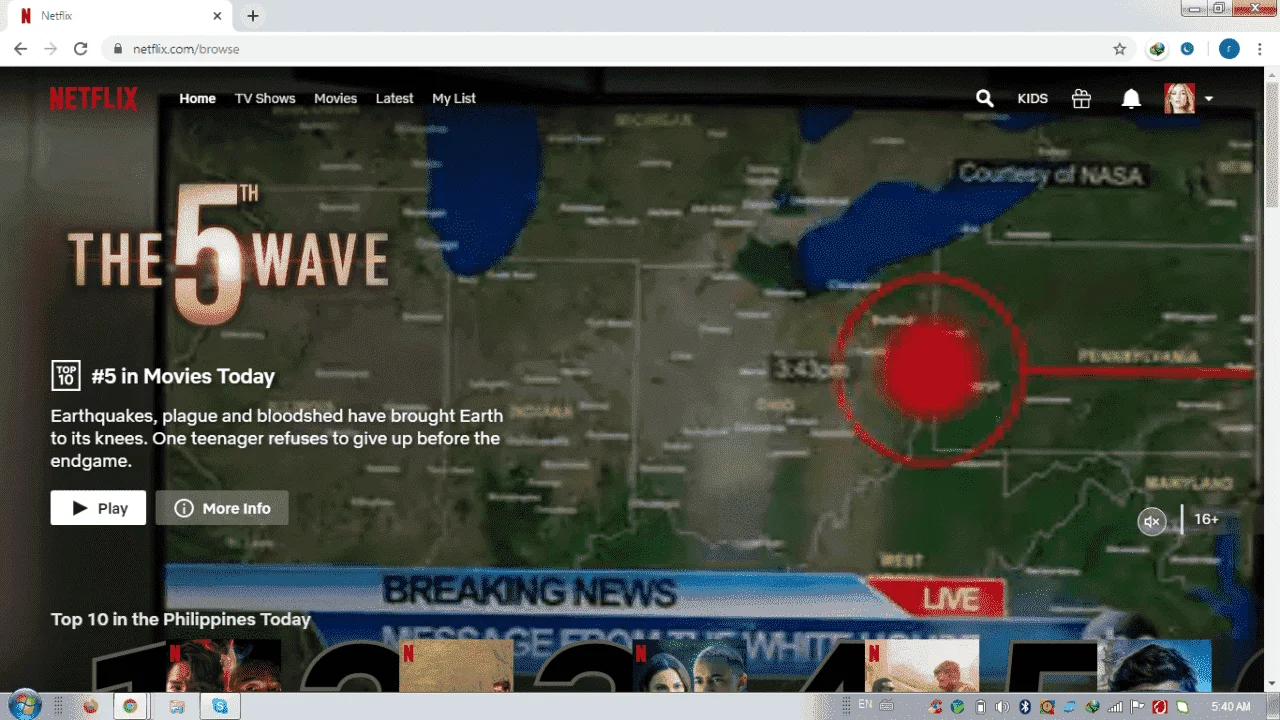Open the network signal tray icon
This screenshot has width=1280, height=720.
(x=1115, y=707)
